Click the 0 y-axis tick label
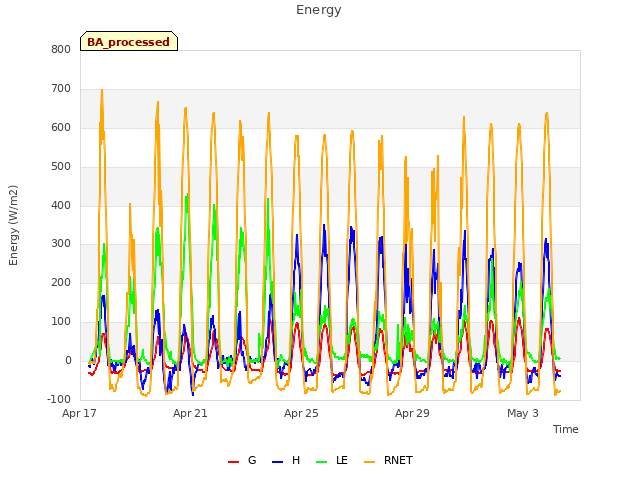Screen dimensions: 640x480 pos(68,360)
